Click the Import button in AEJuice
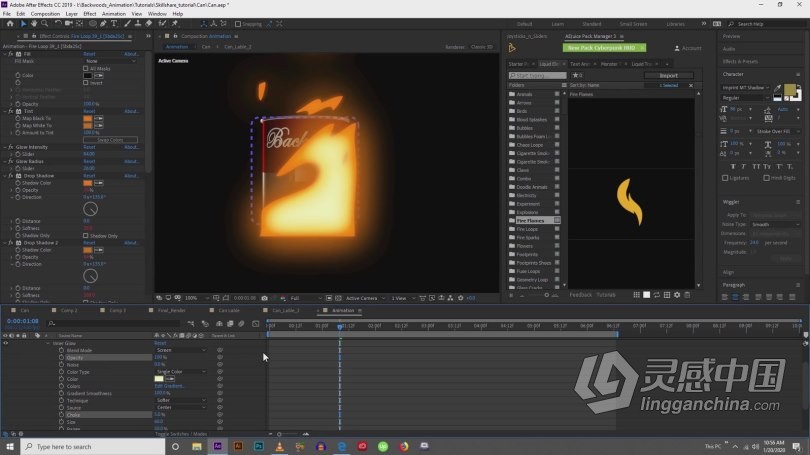This screenshot has height=455, width=810. click(x=668, y=75)
